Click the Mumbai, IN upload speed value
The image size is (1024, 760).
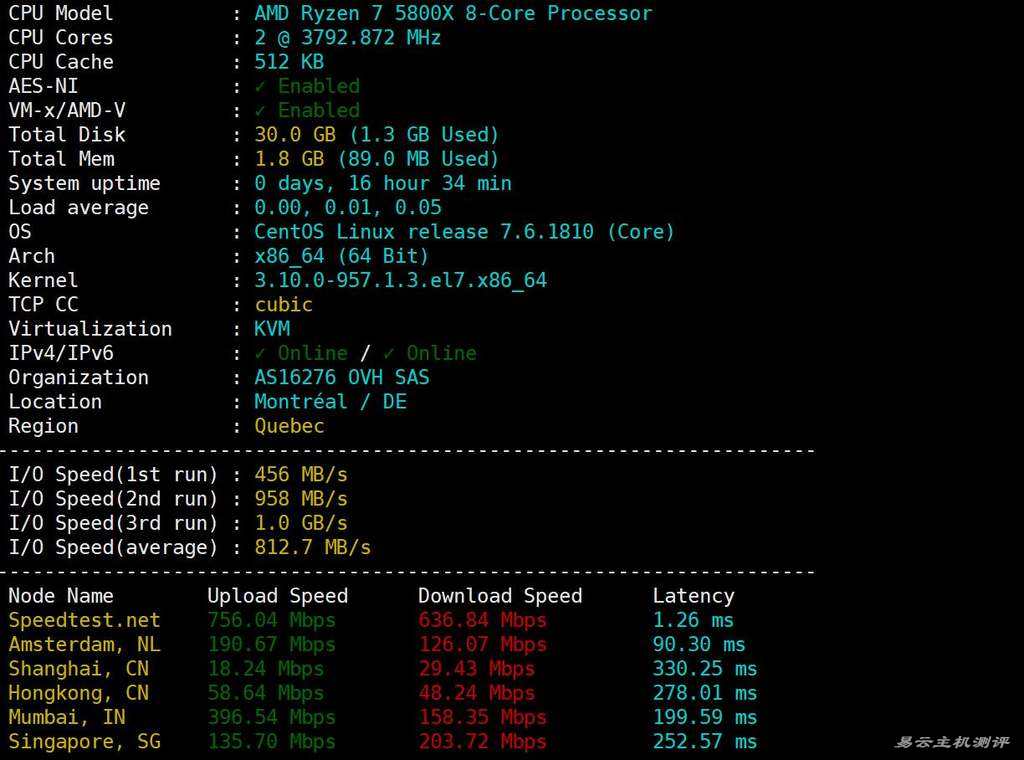271,717
